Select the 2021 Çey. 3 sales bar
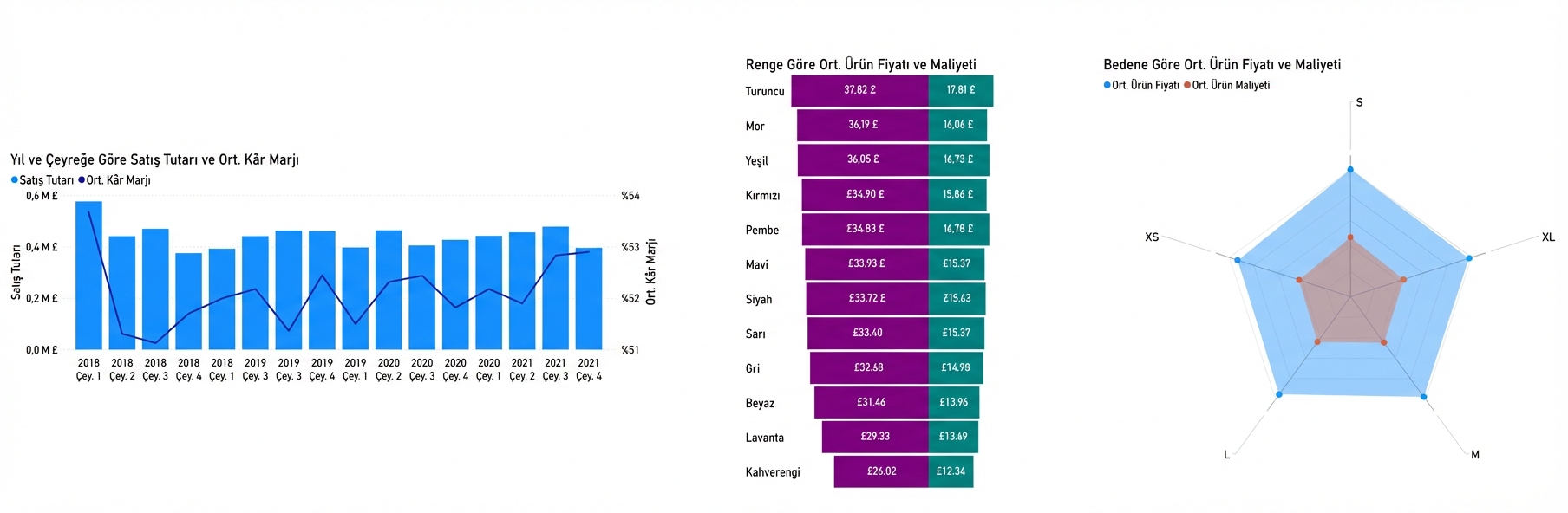1568x513 pixels. [555, 289]
